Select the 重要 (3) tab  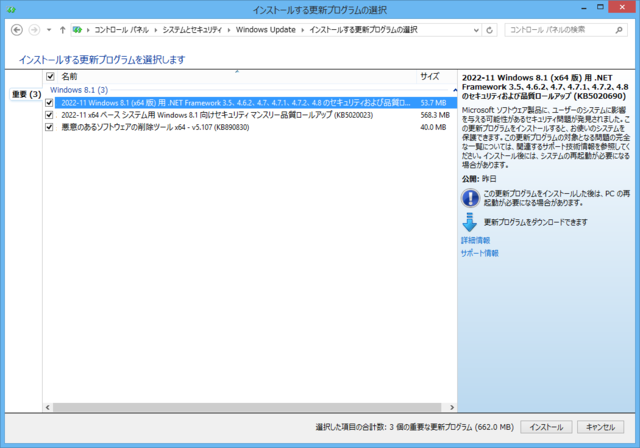coord(27,94)
